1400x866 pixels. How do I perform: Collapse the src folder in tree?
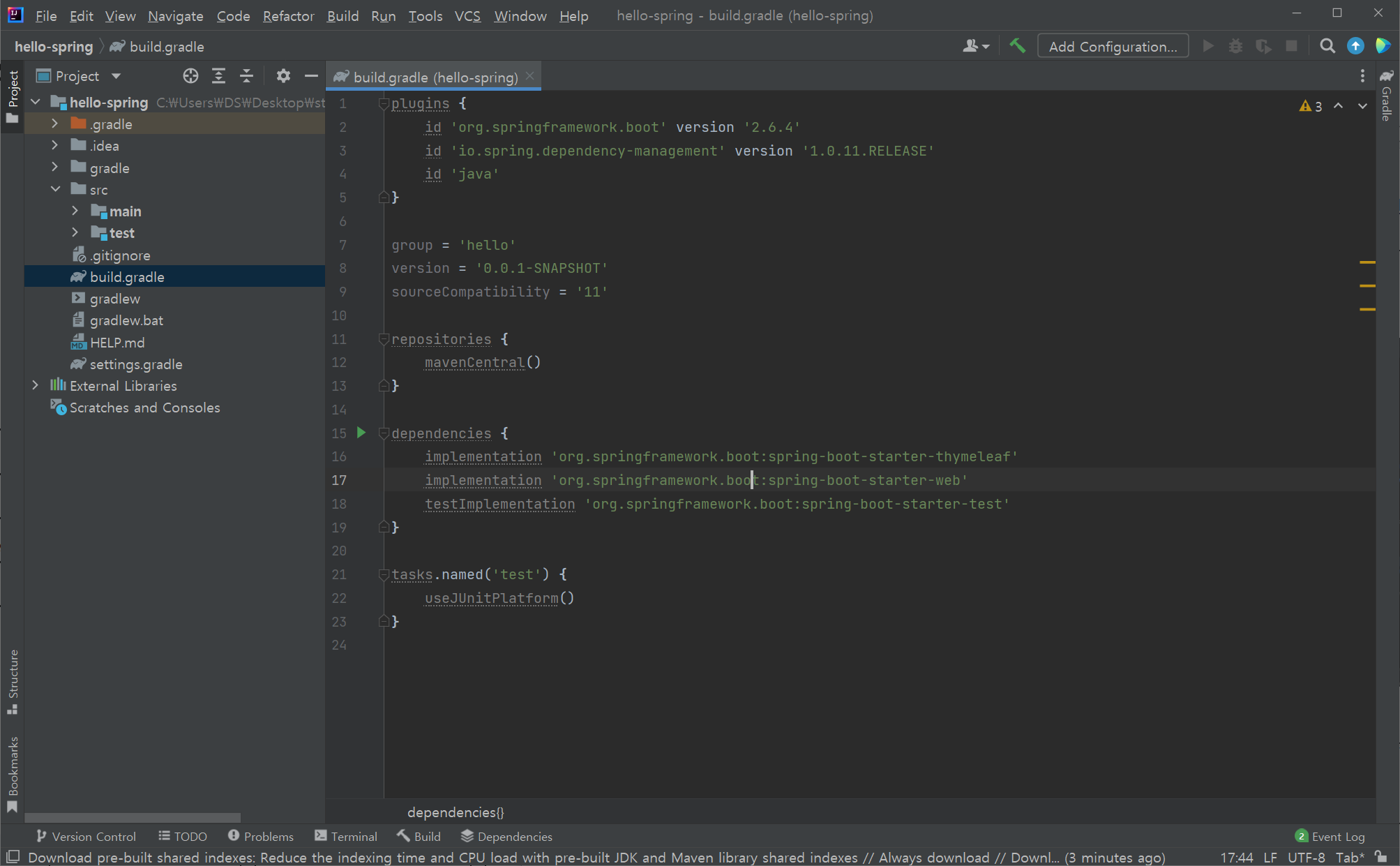tap(55, 189)
